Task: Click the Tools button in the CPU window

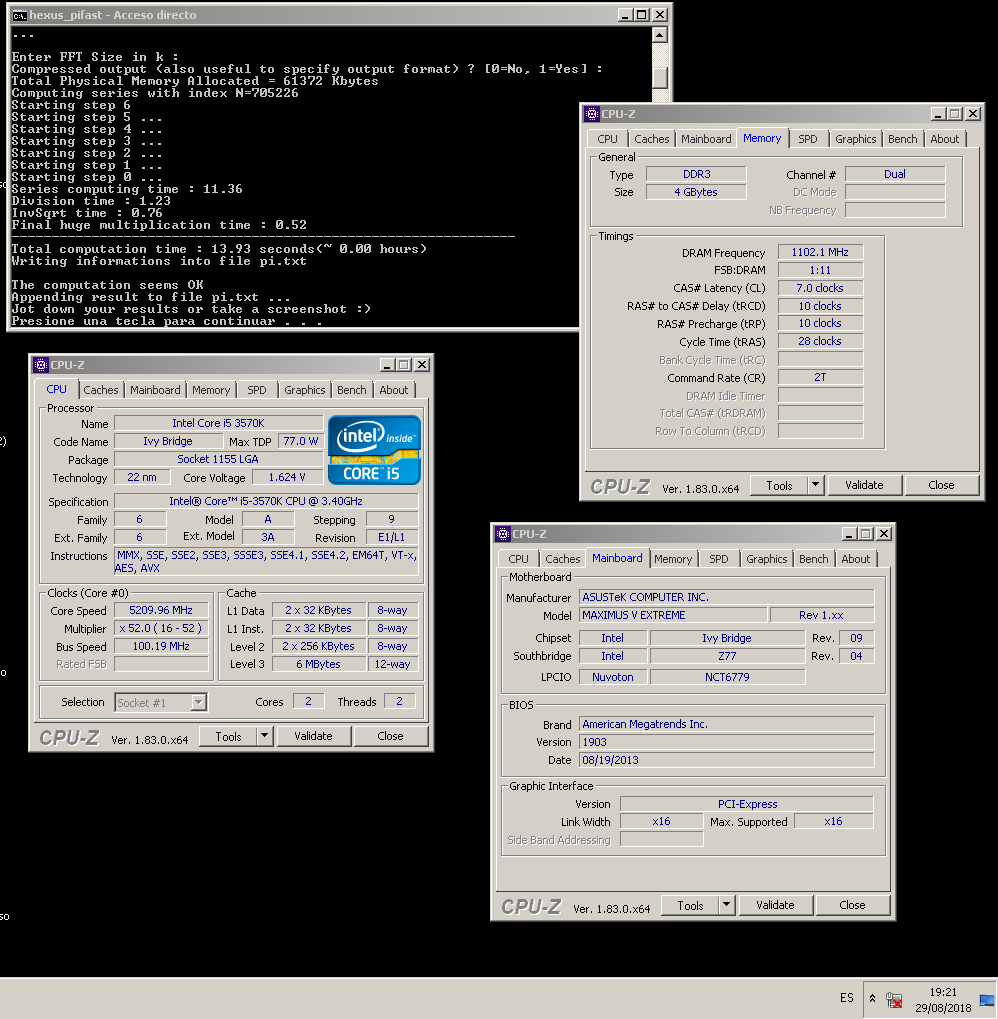Action: [x=228, y=736]
